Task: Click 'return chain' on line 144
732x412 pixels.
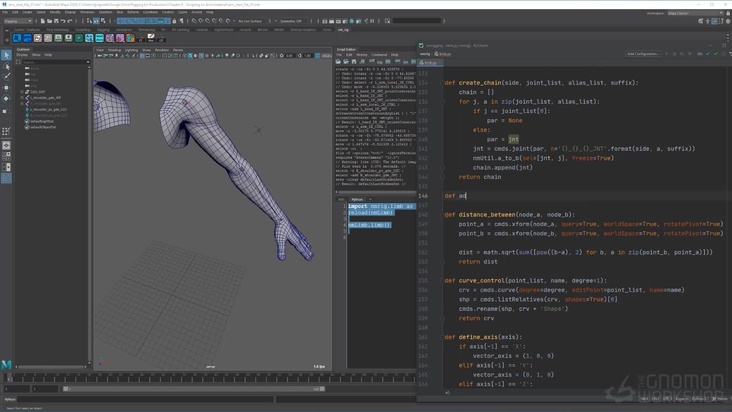Action: [480, 177]
